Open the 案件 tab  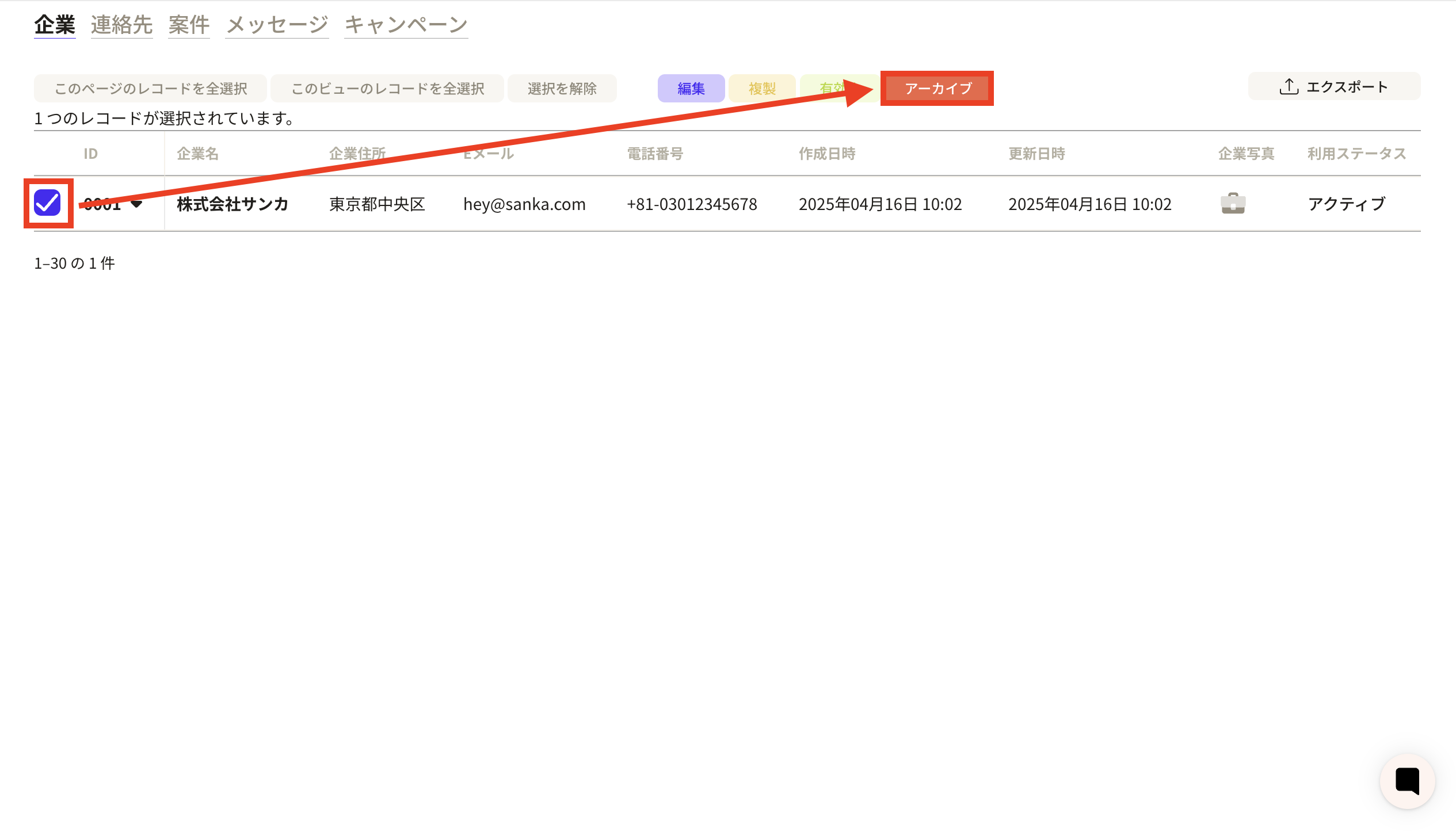(189, 25)
